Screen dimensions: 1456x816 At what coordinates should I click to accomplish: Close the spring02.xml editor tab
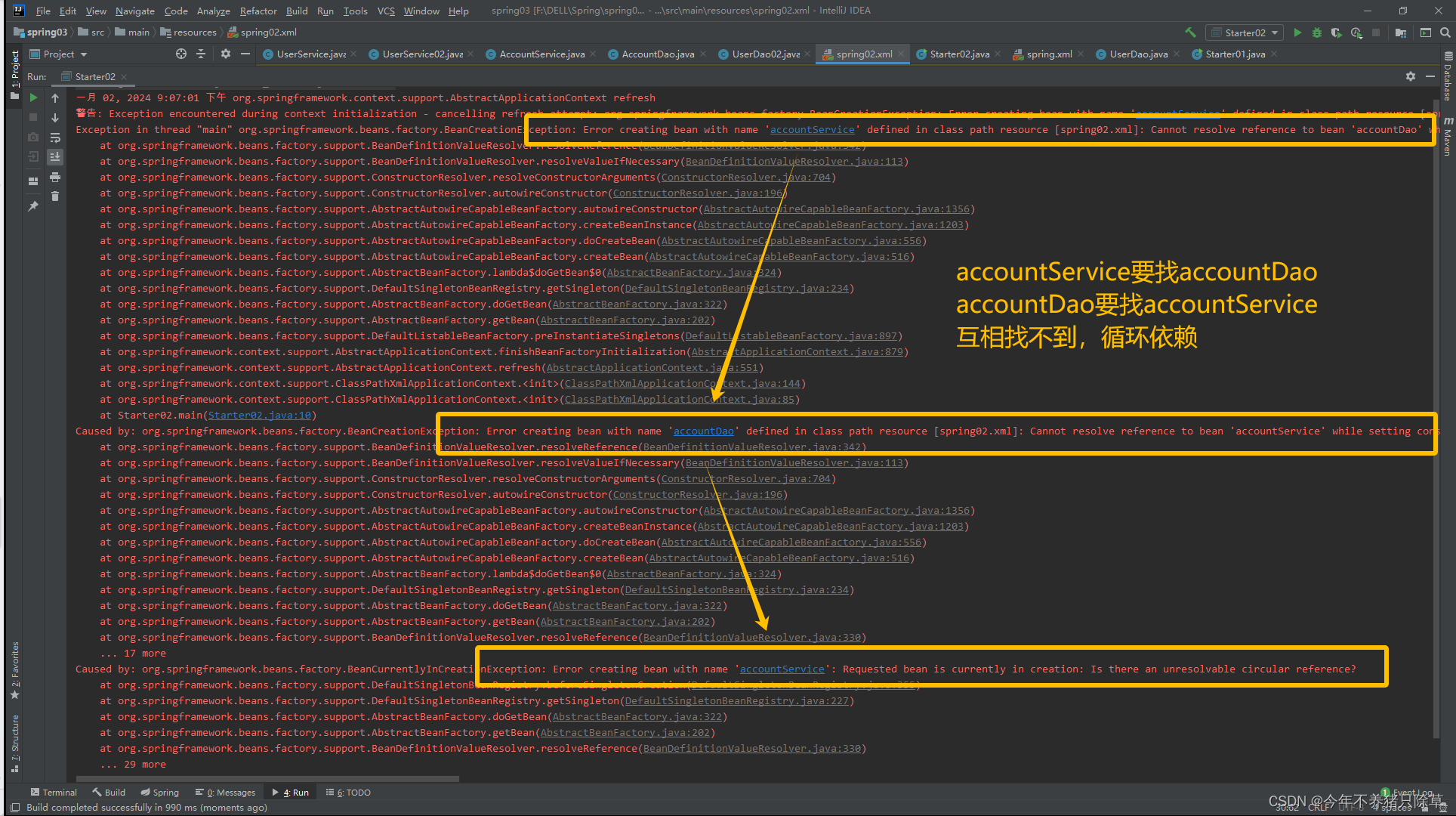pyautogui.click(x=901, y=54)
